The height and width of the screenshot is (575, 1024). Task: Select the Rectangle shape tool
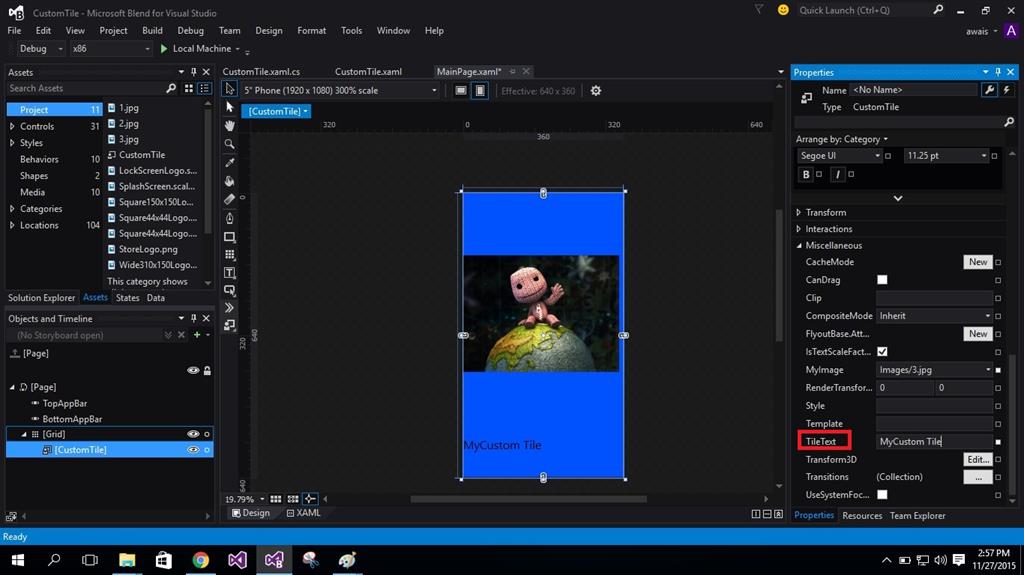coord(230,237)
